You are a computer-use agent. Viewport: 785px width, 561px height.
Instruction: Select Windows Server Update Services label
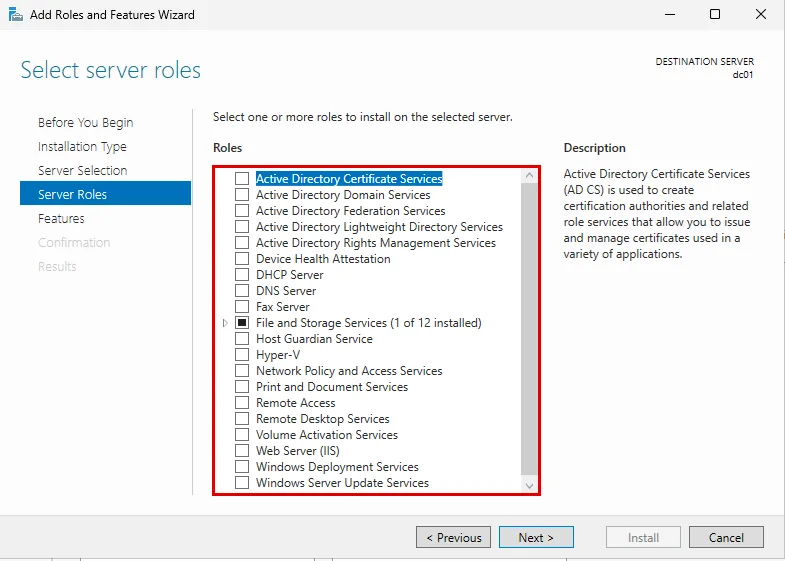[342, 483]
